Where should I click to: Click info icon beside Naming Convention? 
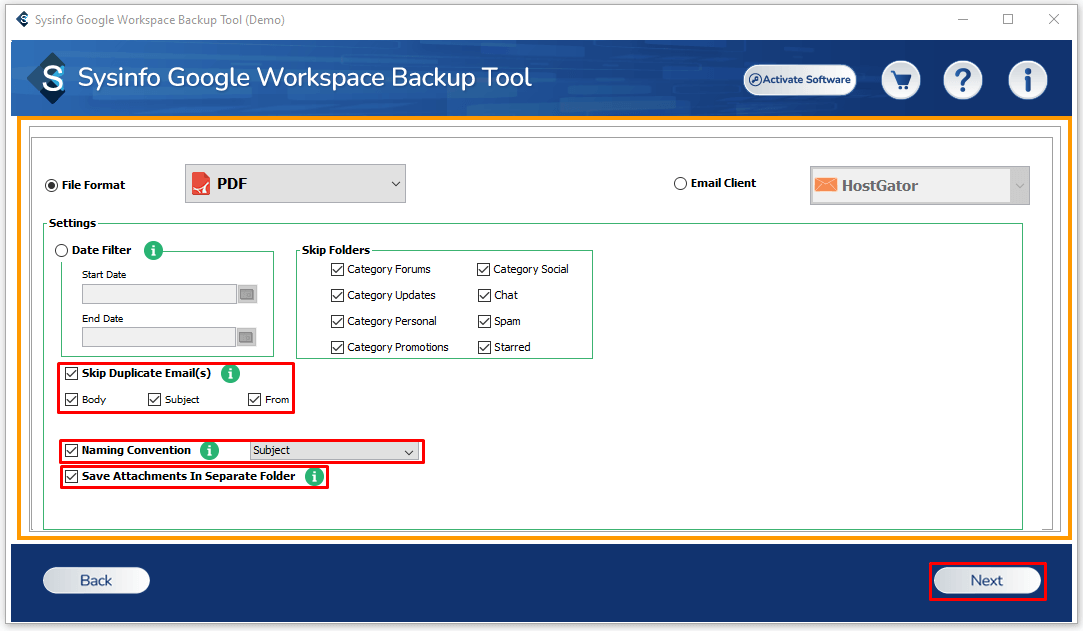pyautogui.click(x=210, y=451)
